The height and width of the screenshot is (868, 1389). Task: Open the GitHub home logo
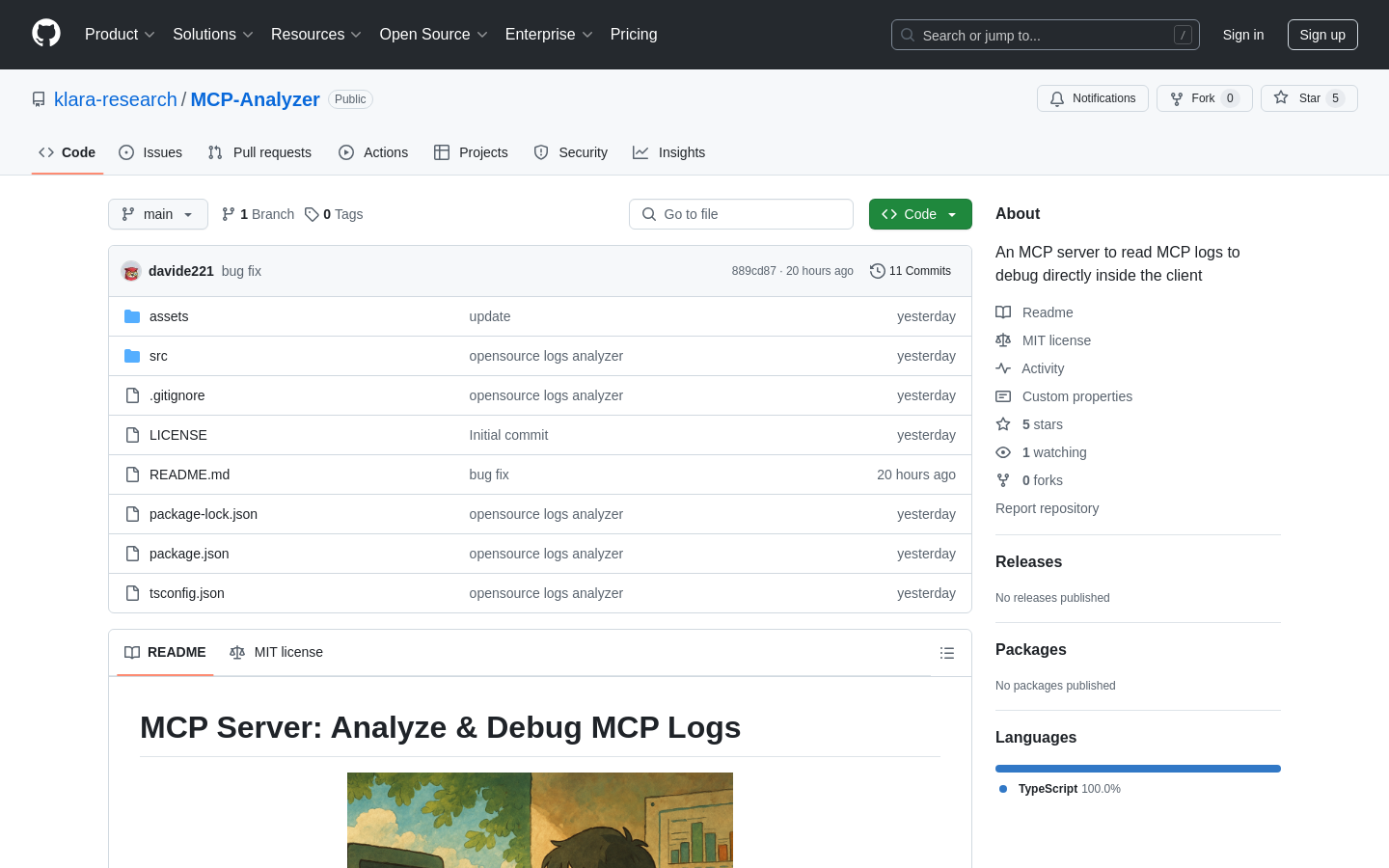coord(46,34)
